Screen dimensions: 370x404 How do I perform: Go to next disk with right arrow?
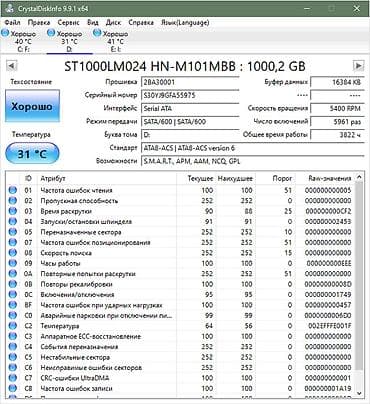358,66
